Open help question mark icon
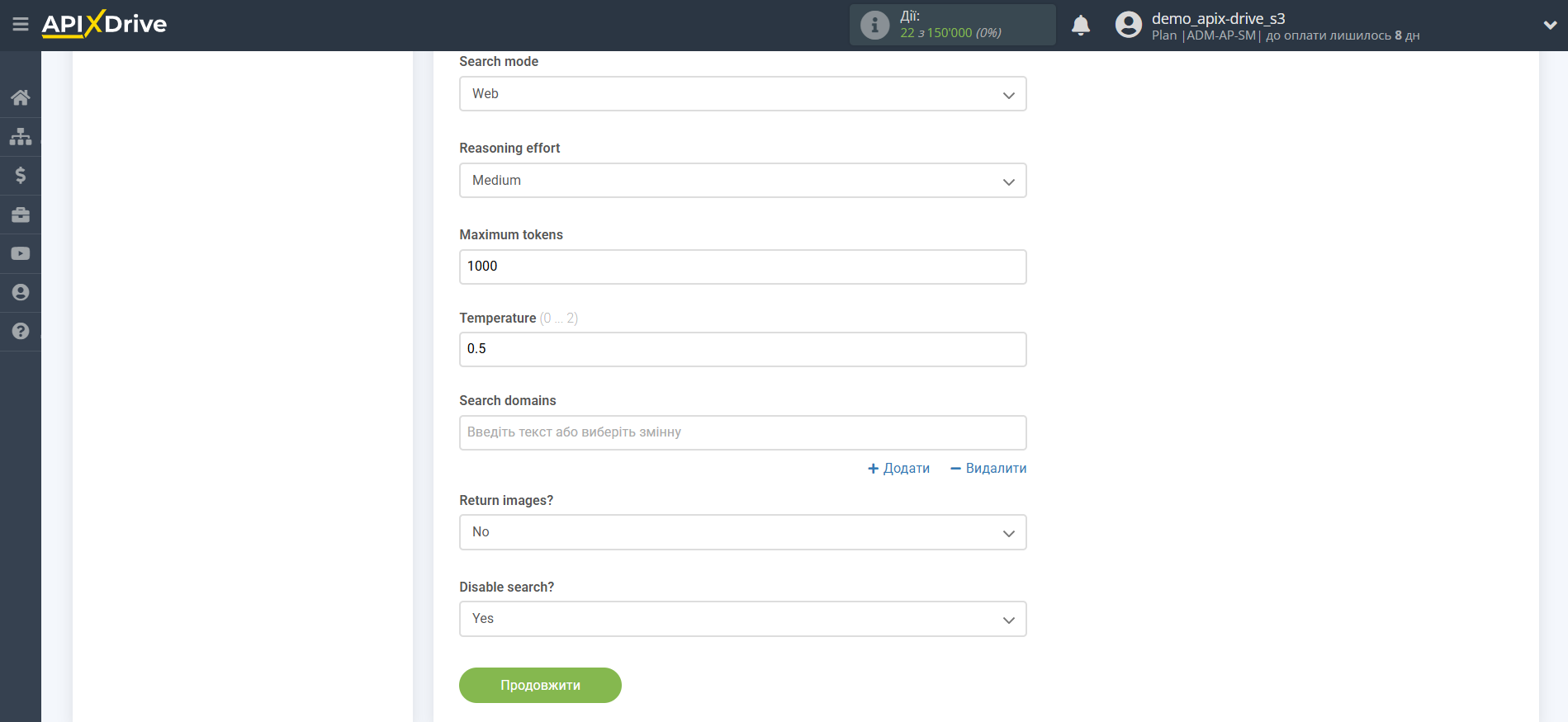Viewport: 1568px width, 722px height. [21, 331]
